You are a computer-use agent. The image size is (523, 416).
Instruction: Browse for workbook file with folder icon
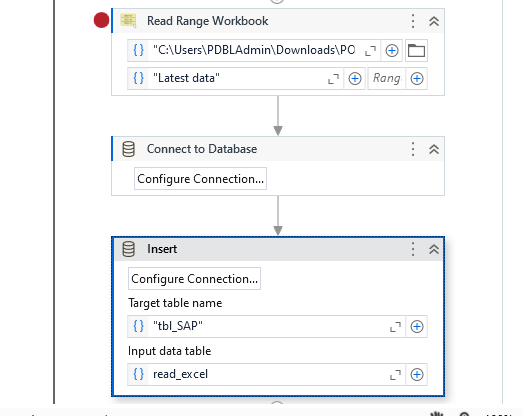coord(416,50)
